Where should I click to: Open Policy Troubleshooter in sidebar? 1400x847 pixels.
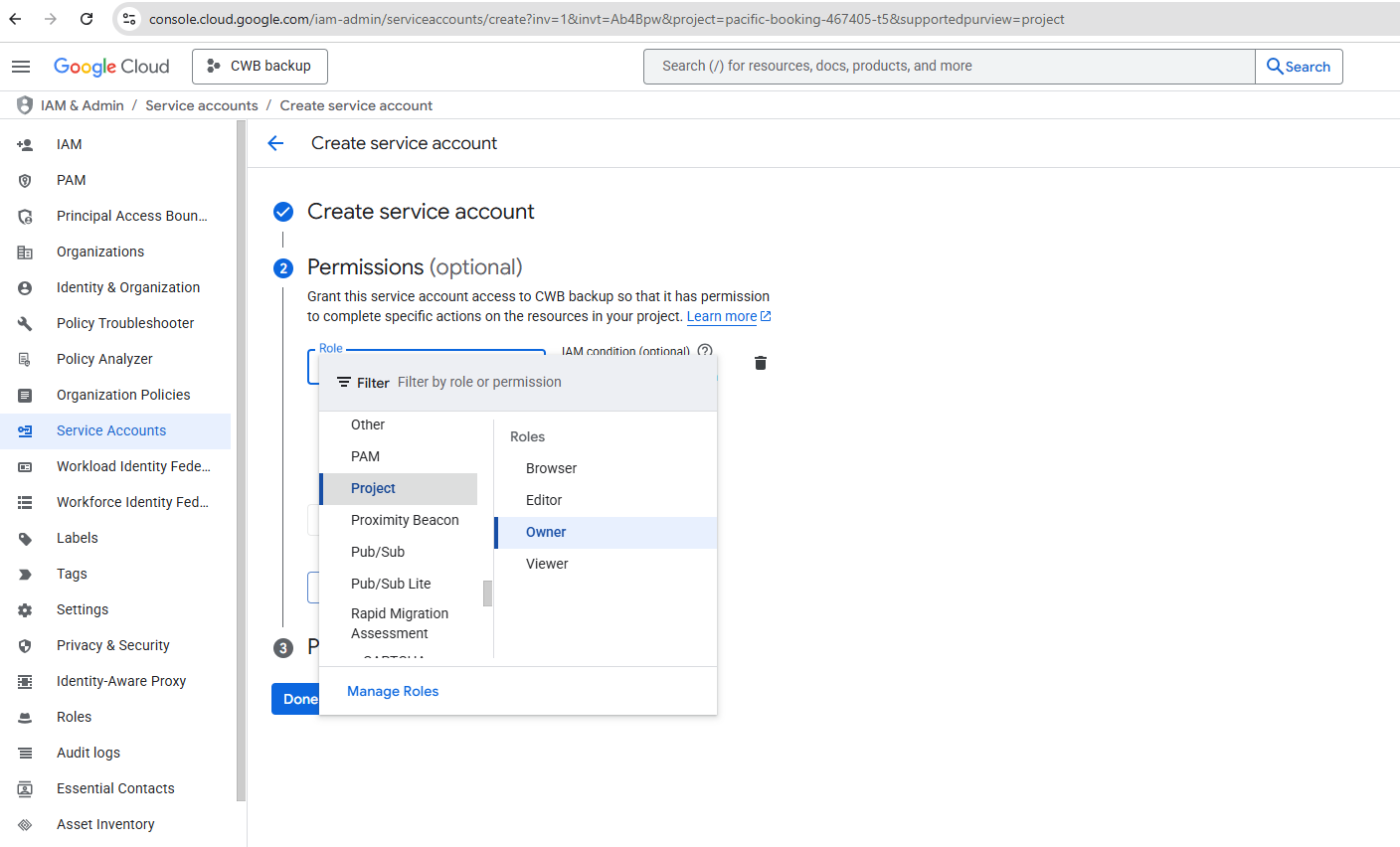[115, 323]
